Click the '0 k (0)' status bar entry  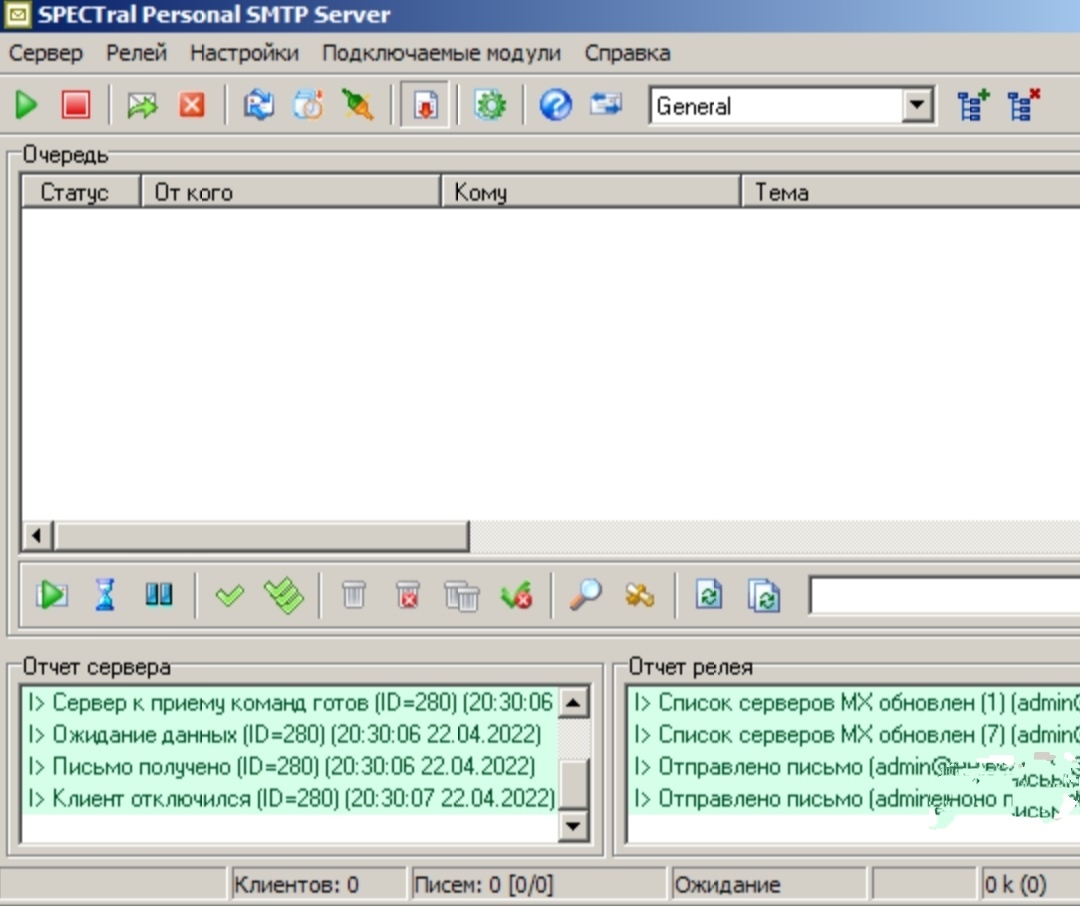click(1030, 884)
